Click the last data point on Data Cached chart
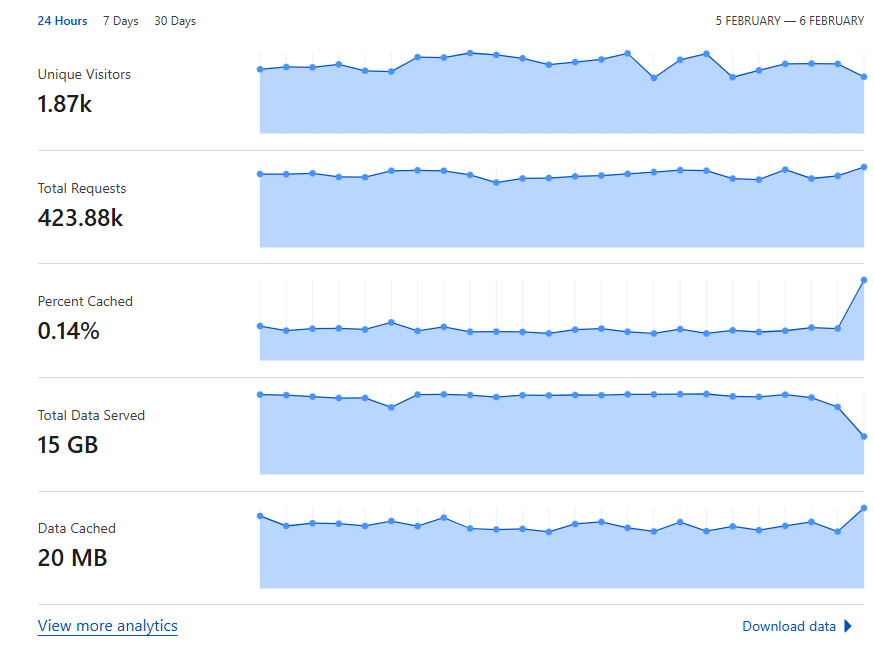Viewport: 874px width, 655px height. click(864, 508)
